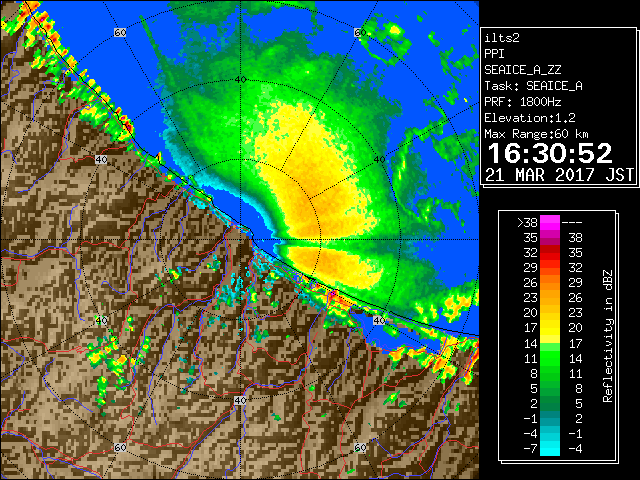Image resolution: width=640 pixels, height=480 pixels.
Task: Click the '60' ring label at lower-right
Action: pyautogui.click(x=360, y=447)
